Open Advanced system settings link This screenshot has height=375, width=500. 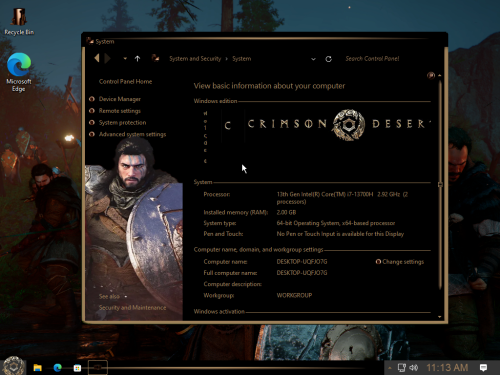click(x=132, y=134)
